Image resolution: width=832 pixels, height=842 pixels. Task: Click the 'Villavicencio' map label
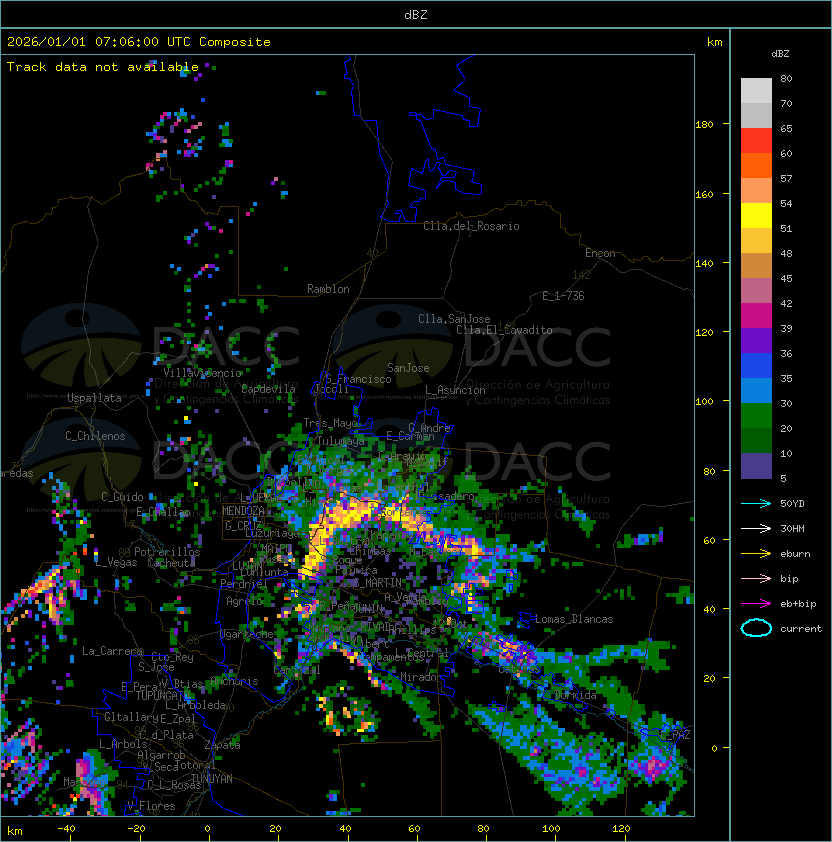click(202, 373)
